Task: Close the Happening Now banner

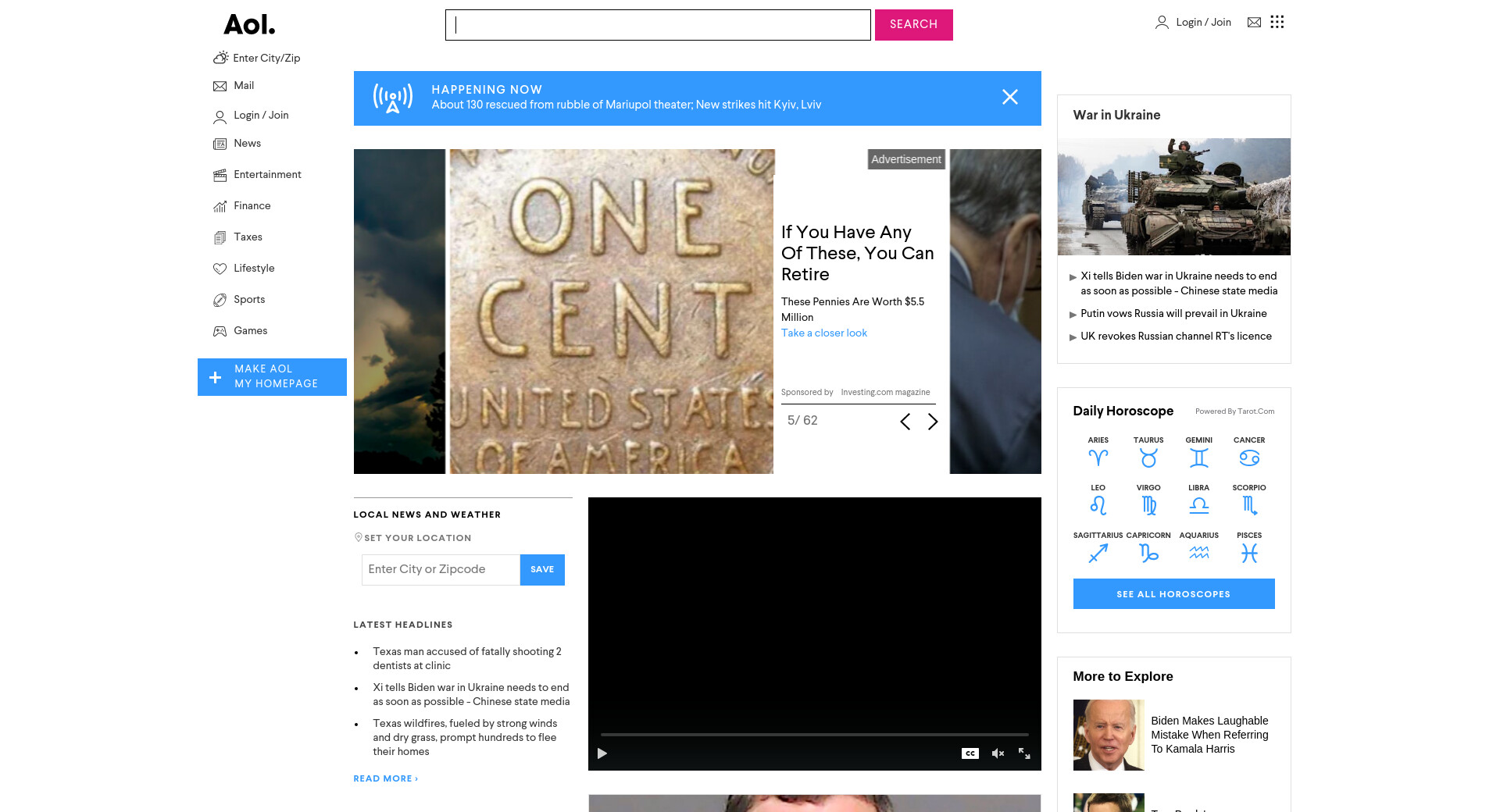Action: [x=1010, y=97]
